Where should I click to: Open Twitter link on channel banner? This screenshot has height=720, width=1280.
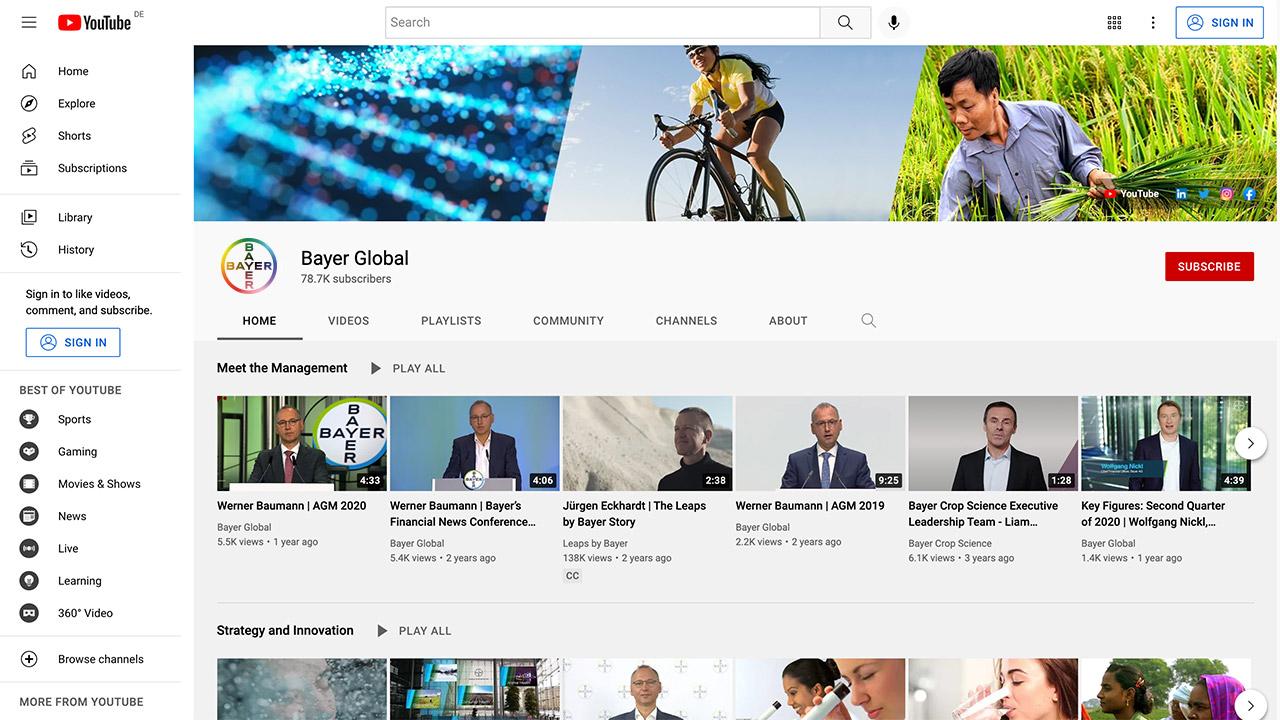1204,194
